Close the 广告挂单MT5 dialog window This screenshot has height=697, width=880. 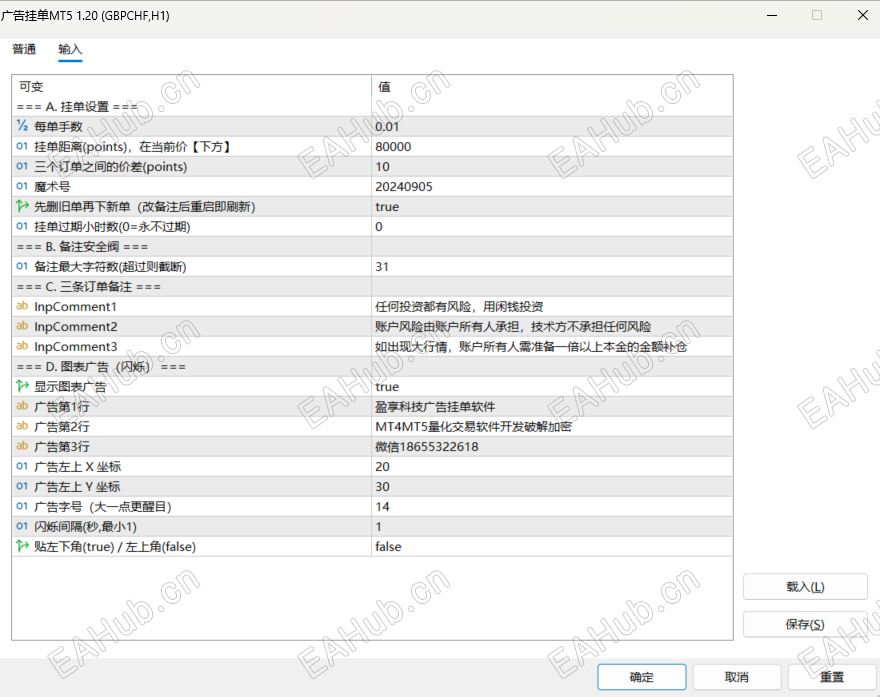[863, 15]
